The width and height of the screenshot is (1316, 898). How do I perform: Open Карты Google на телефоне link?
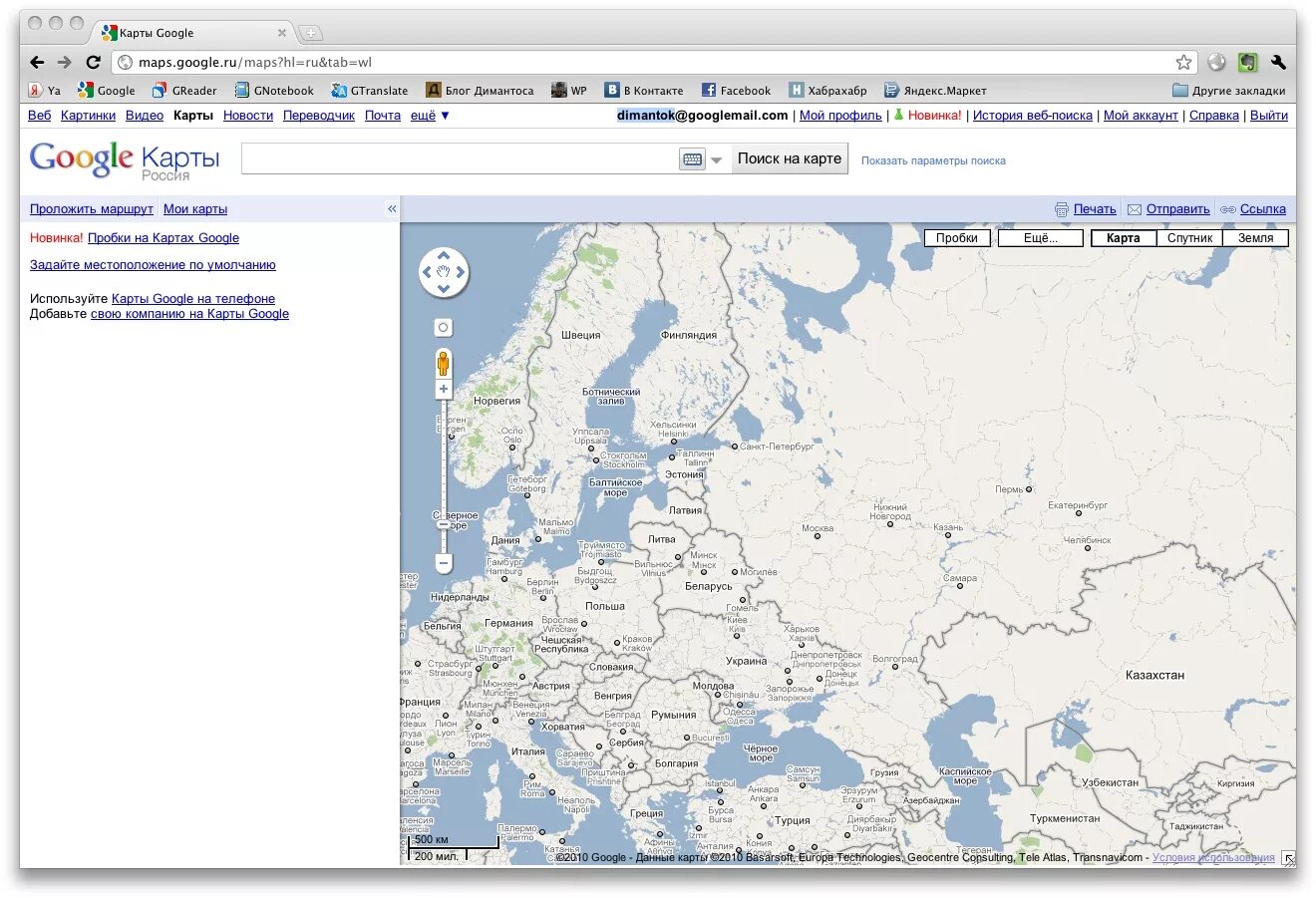tap(193, 299)
